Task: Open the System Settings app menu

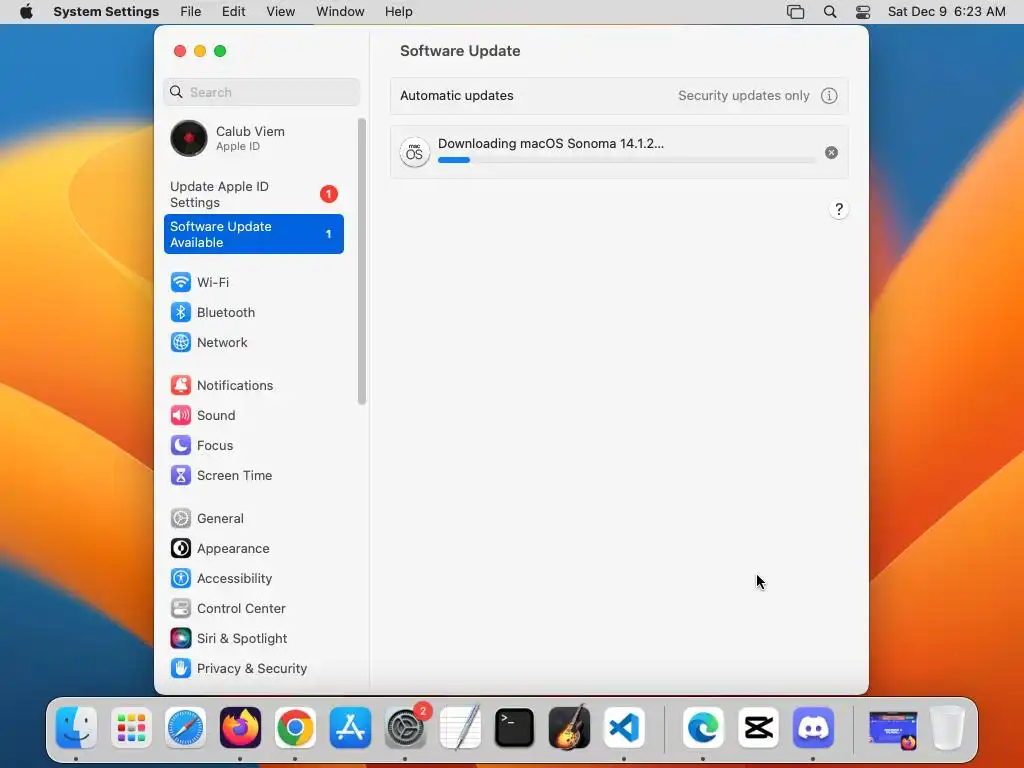Action: (106, 12)
